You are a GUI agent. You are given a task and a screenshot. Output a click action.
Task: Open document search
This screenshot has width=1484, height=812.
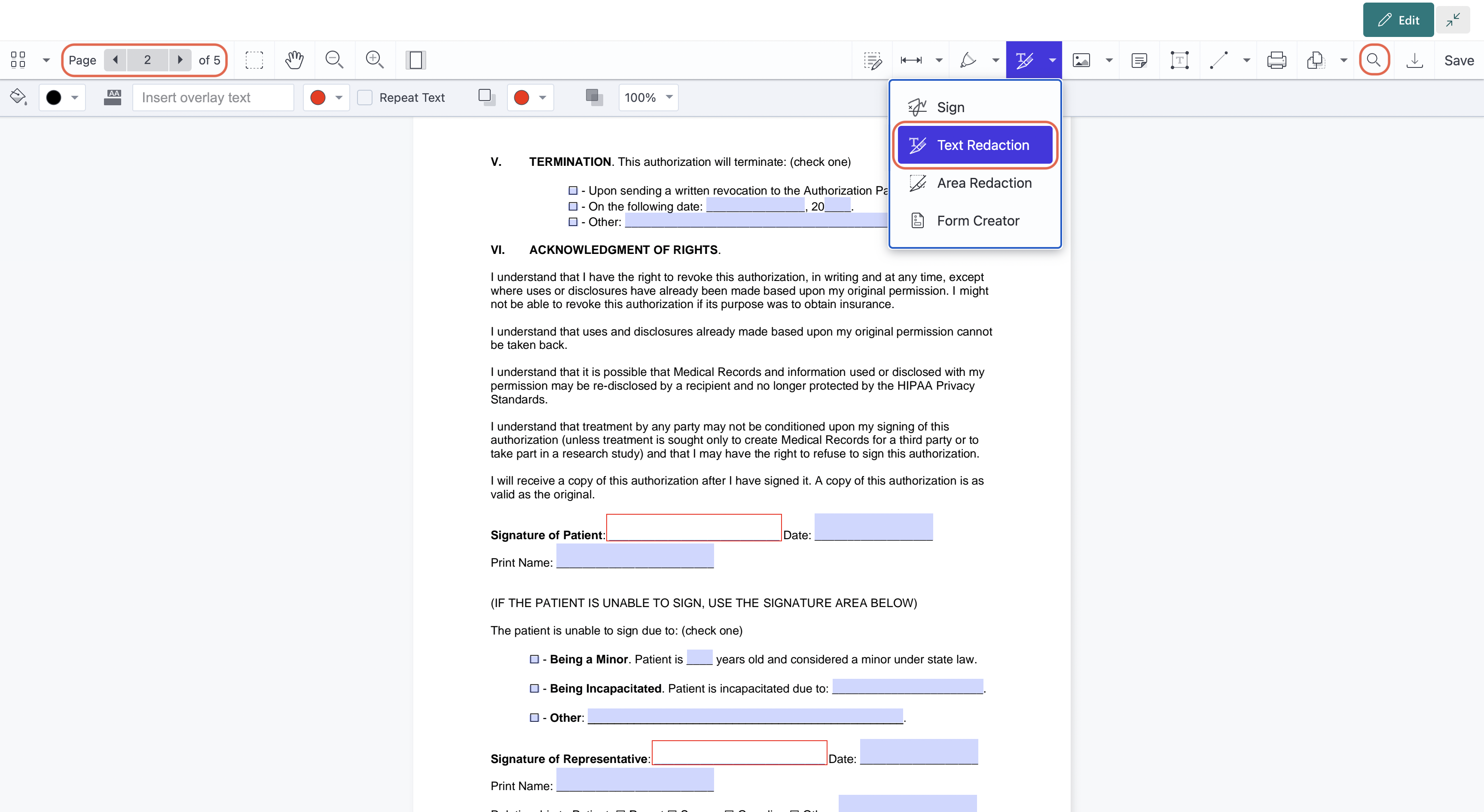1374,60
